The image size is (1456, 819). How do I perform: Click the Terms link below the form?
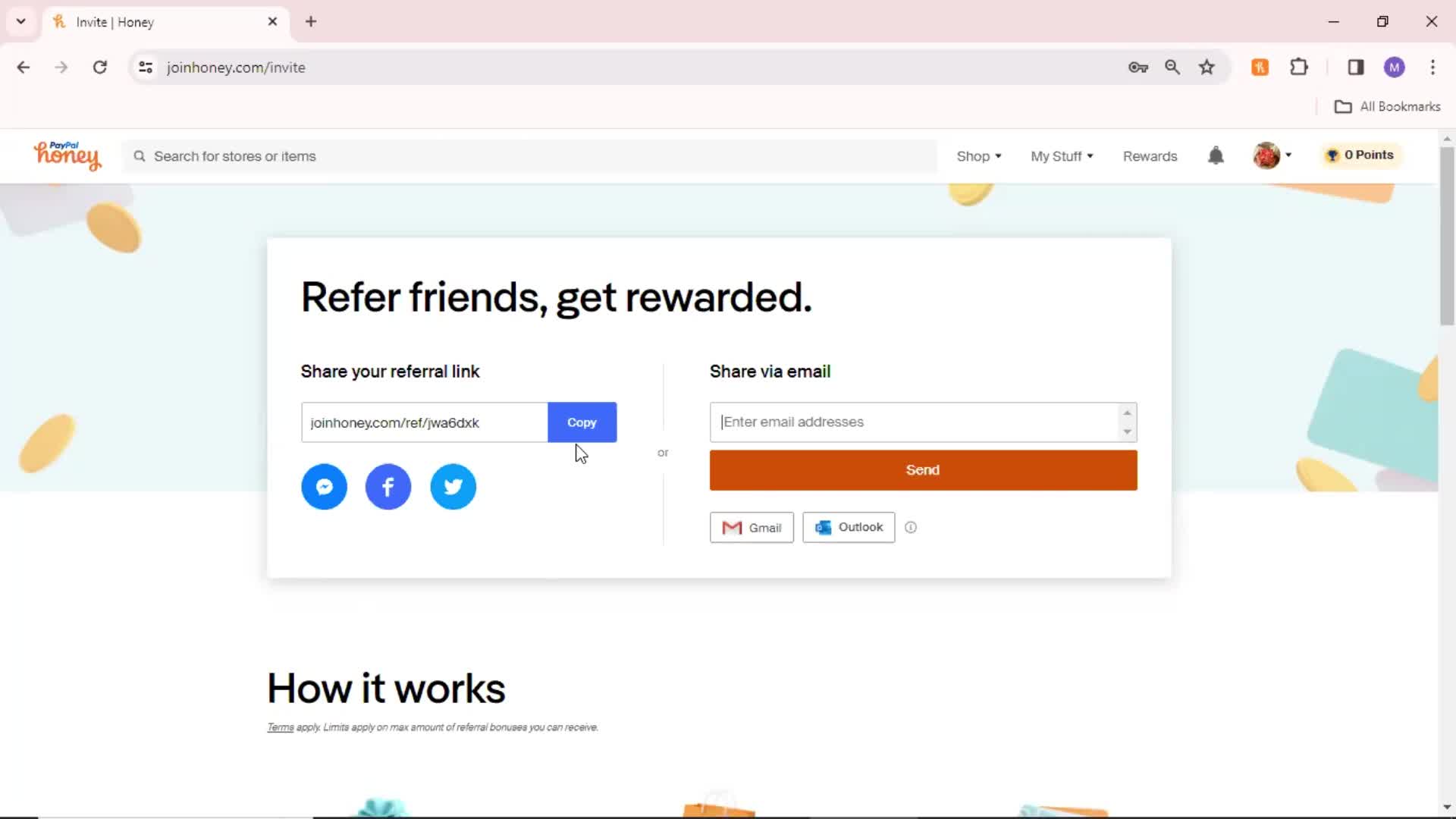coord(280,727)
